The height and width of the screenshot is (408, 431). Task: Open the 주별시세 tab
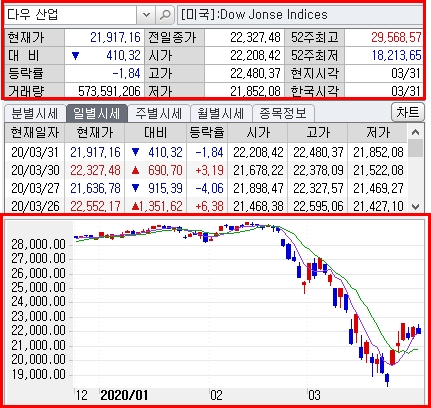159,113
